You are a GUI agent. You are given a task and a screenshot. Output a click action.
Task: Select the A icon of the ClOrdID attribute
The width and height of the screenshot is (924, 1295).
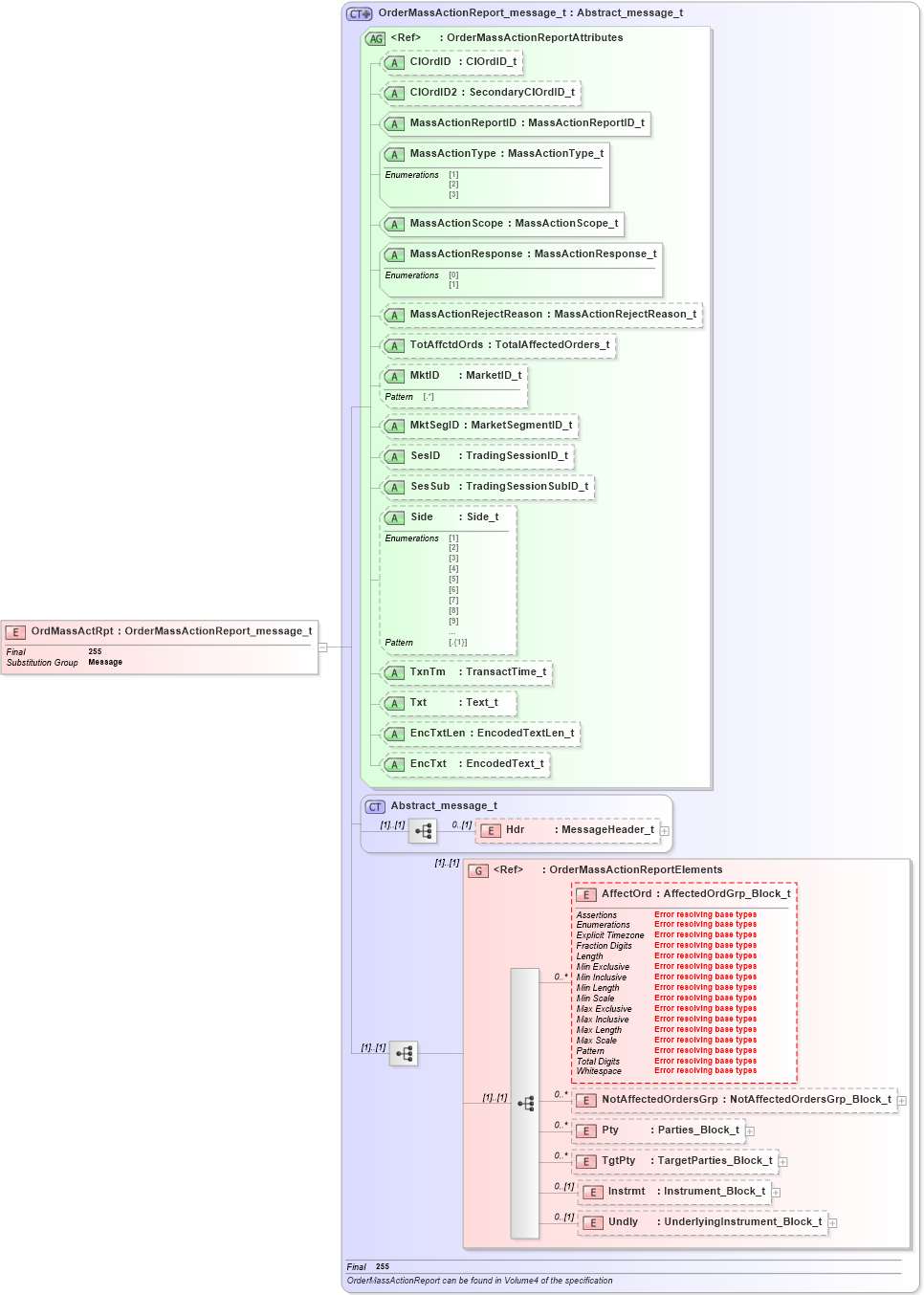(393, 62)
